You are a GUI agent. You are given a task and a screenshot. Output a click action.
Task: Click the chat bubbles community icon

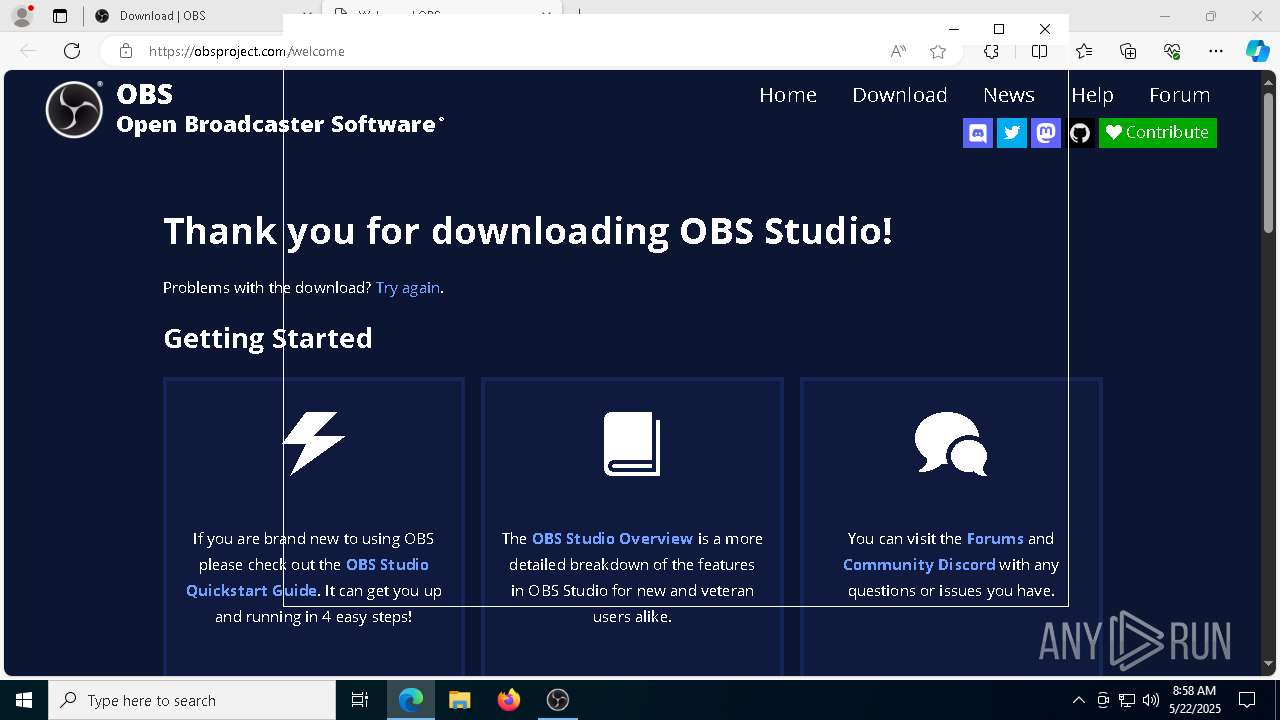[x=951, y=443]
